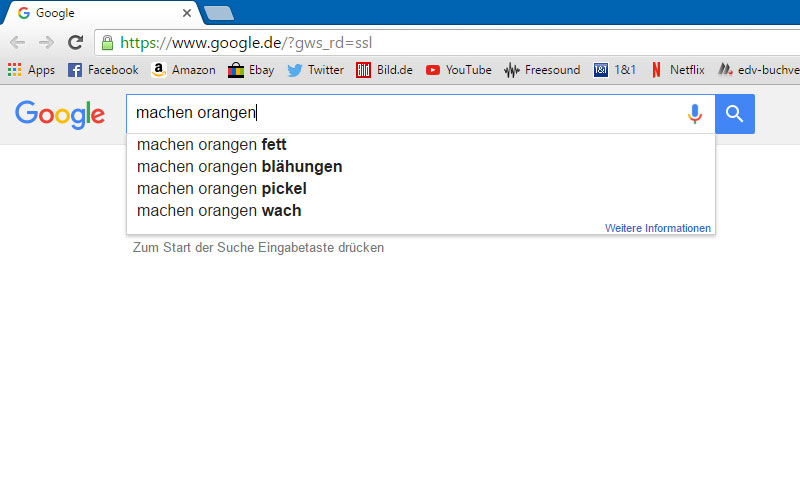Open the edv-buchversand bookmark
This screenshot has width=800, height=500.
759,70
